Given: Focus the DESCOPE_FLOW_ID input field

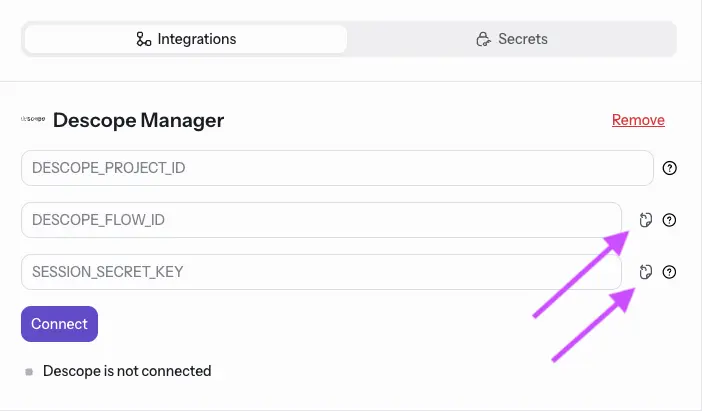Looking at the screenshot, I should 321,220.
